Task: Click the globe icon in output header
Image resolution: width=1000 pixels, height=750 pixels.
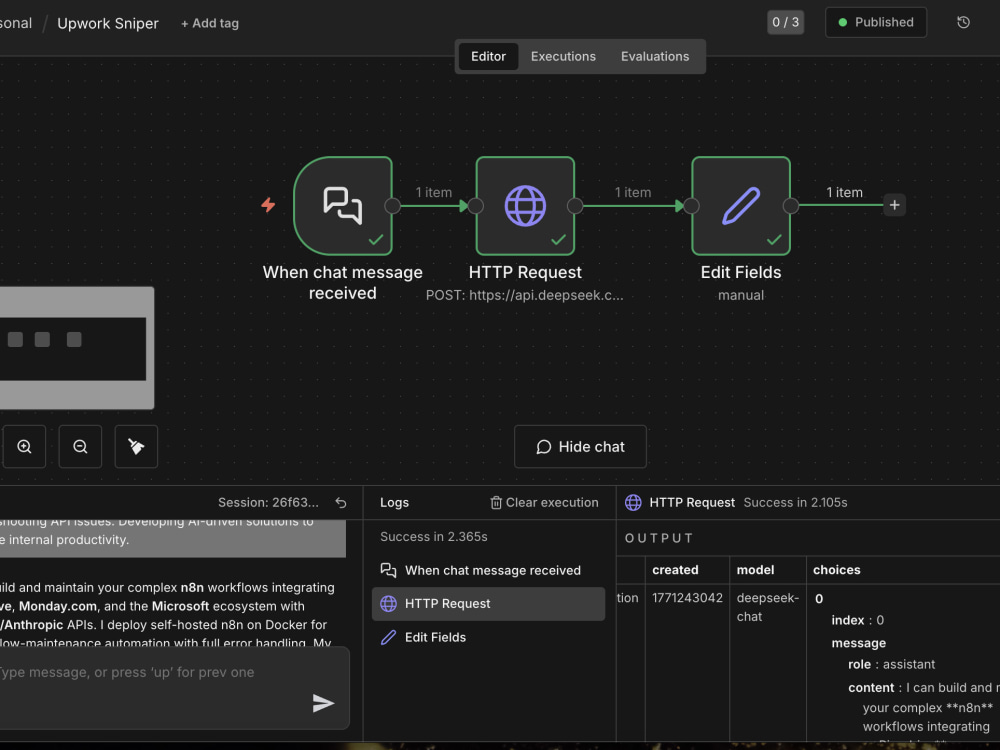Action: pos(633,503)
